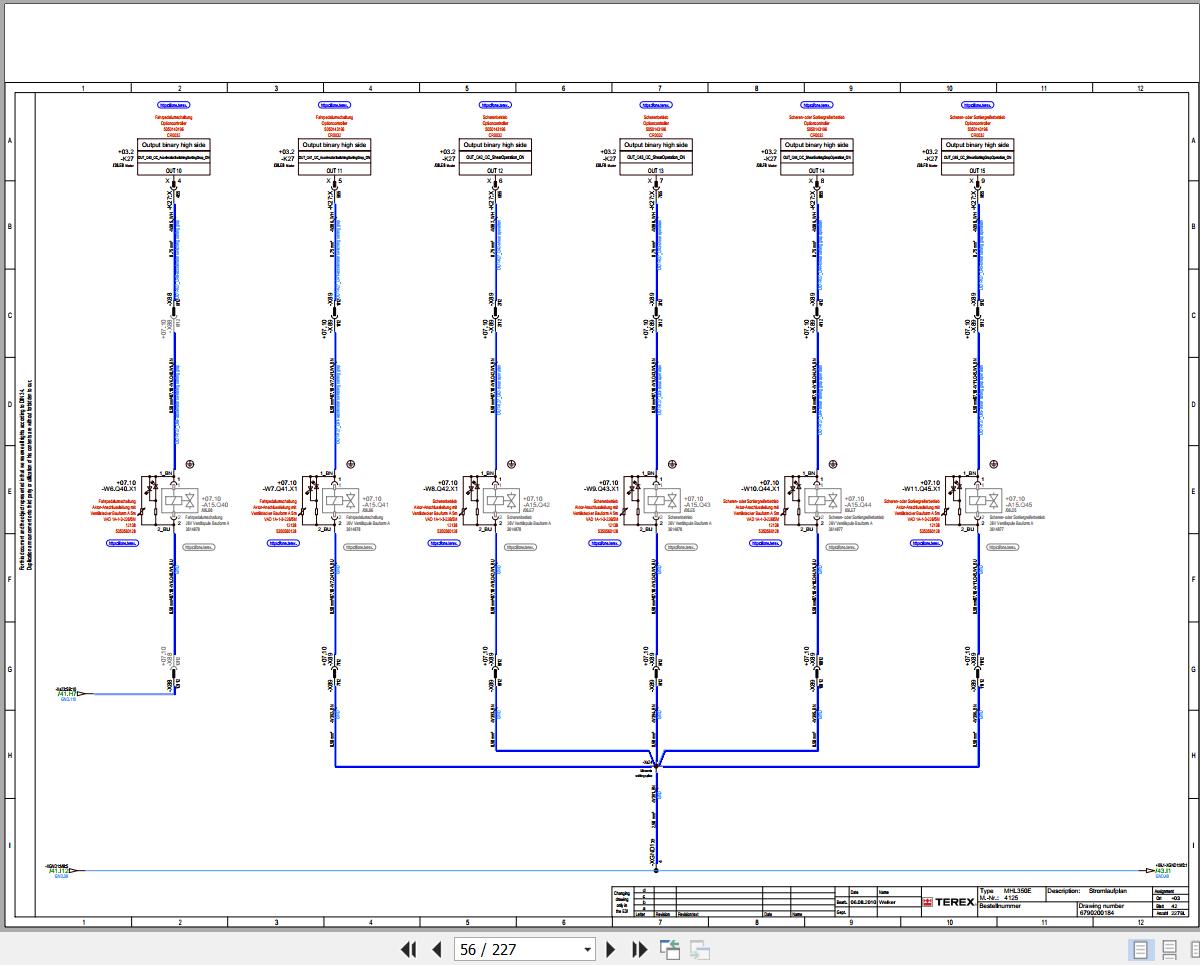Screen dimensions: 1200x965
Task: Go to the first page
Action: [x=408, y=949]
